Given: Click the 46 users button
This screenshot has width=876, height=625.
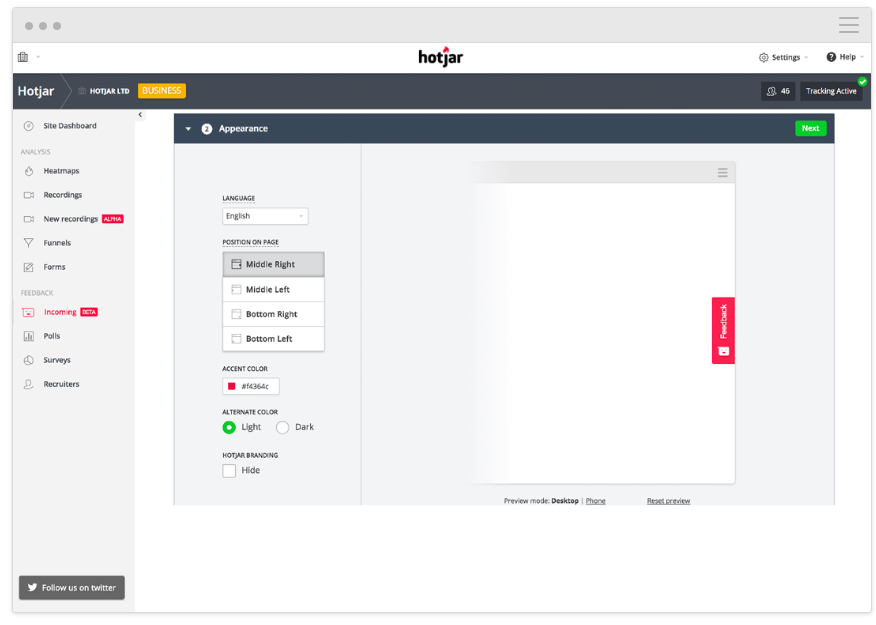Looking at the screenshot, I should coord(778,91).
